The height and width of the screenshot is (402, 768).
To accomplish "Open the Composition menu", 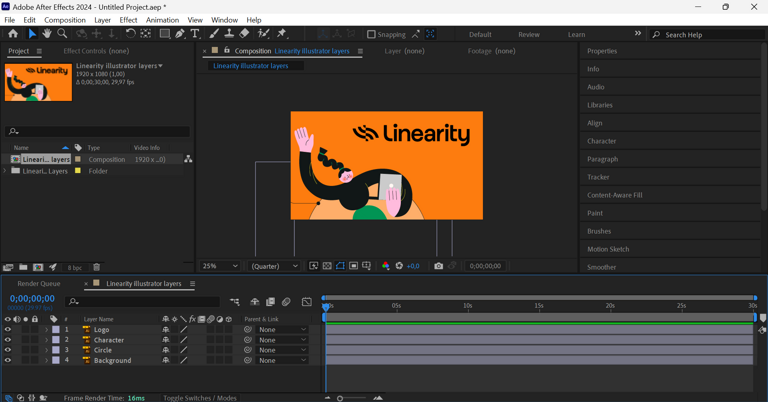I will [x=65, y=20].
